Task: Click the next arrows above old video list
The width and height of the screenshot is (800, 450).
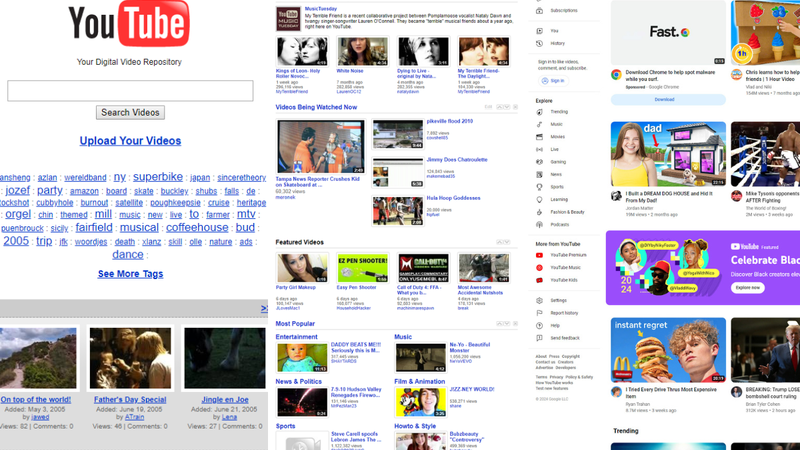Action: pyautogui.click(x=264, y=309)
